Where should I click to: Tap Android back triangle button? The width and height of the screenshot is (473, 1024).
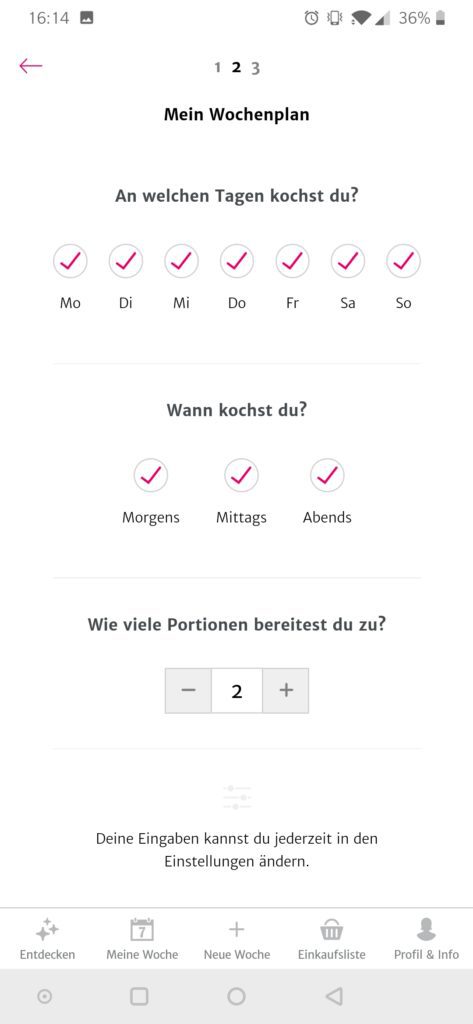pyautogui.click(x=334, y=996)
